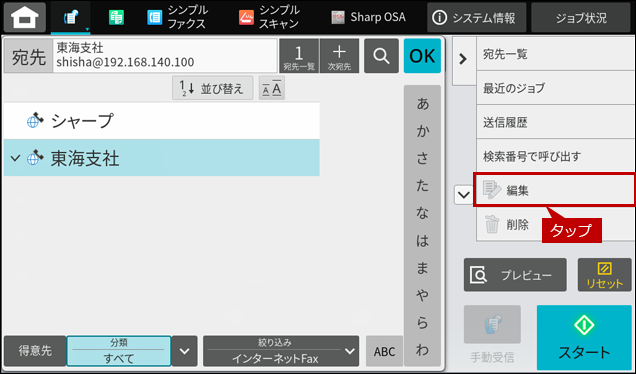Jump to な index
The width and height of the screenshot is (636, 374).
coord(422,213)
